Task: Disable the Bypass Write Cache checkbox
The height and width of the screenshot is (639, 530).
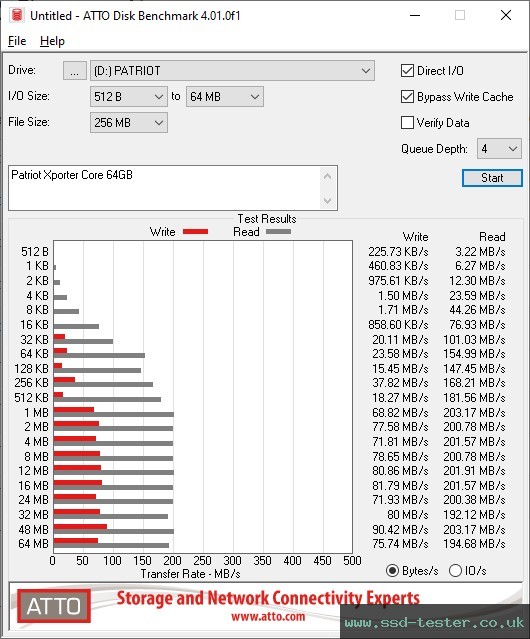Action: click(407, 97)
